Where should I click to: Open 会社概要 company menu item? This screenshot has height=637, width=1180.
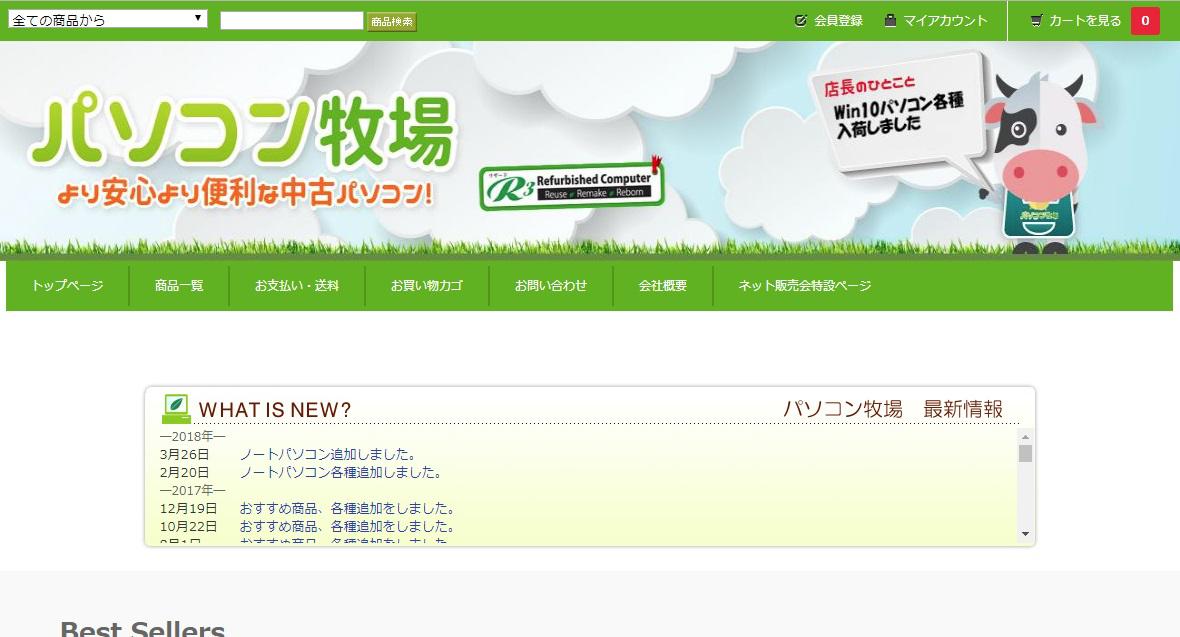point(663,285)
